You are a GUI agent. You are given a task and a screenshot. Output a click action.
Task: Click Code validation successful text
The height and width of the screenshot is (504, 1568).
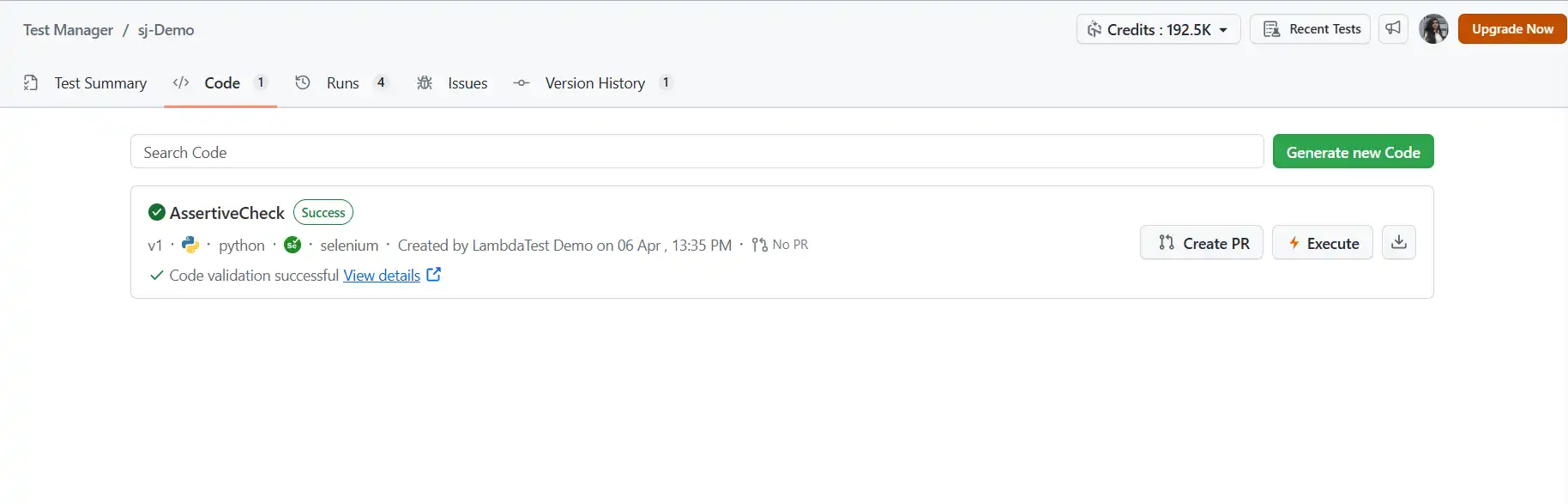[254, 276]
